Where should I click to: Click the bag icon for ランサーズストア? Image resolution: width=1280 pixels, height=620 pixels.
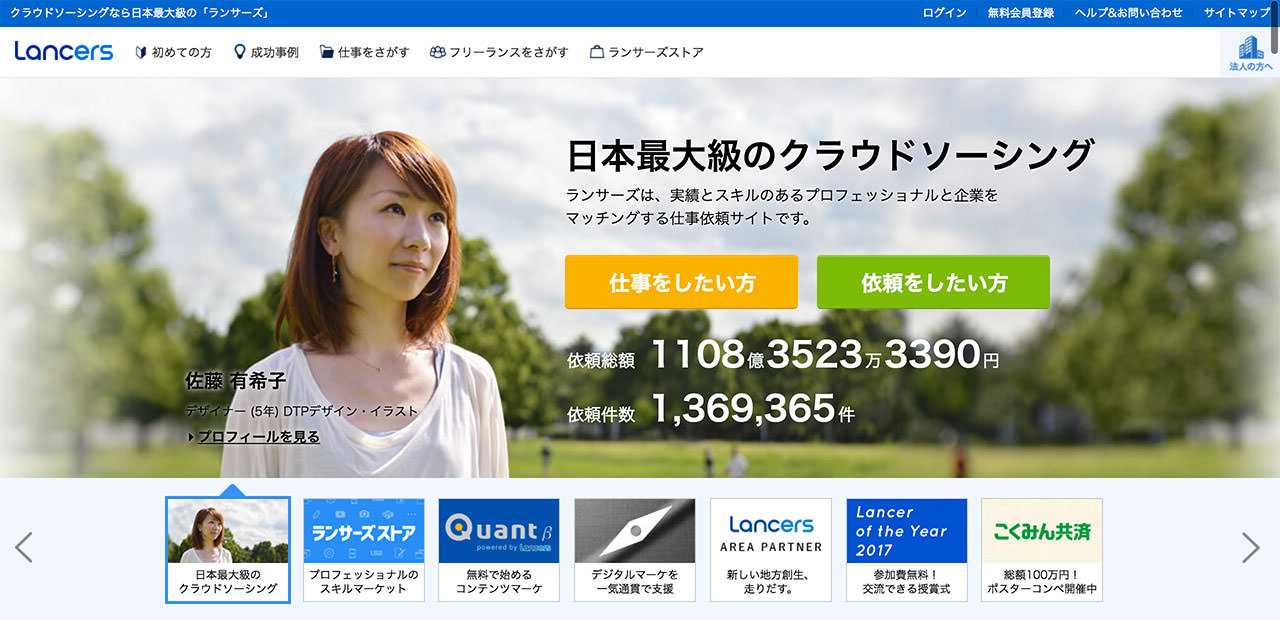pyautogui.click(x=597, y=53)
